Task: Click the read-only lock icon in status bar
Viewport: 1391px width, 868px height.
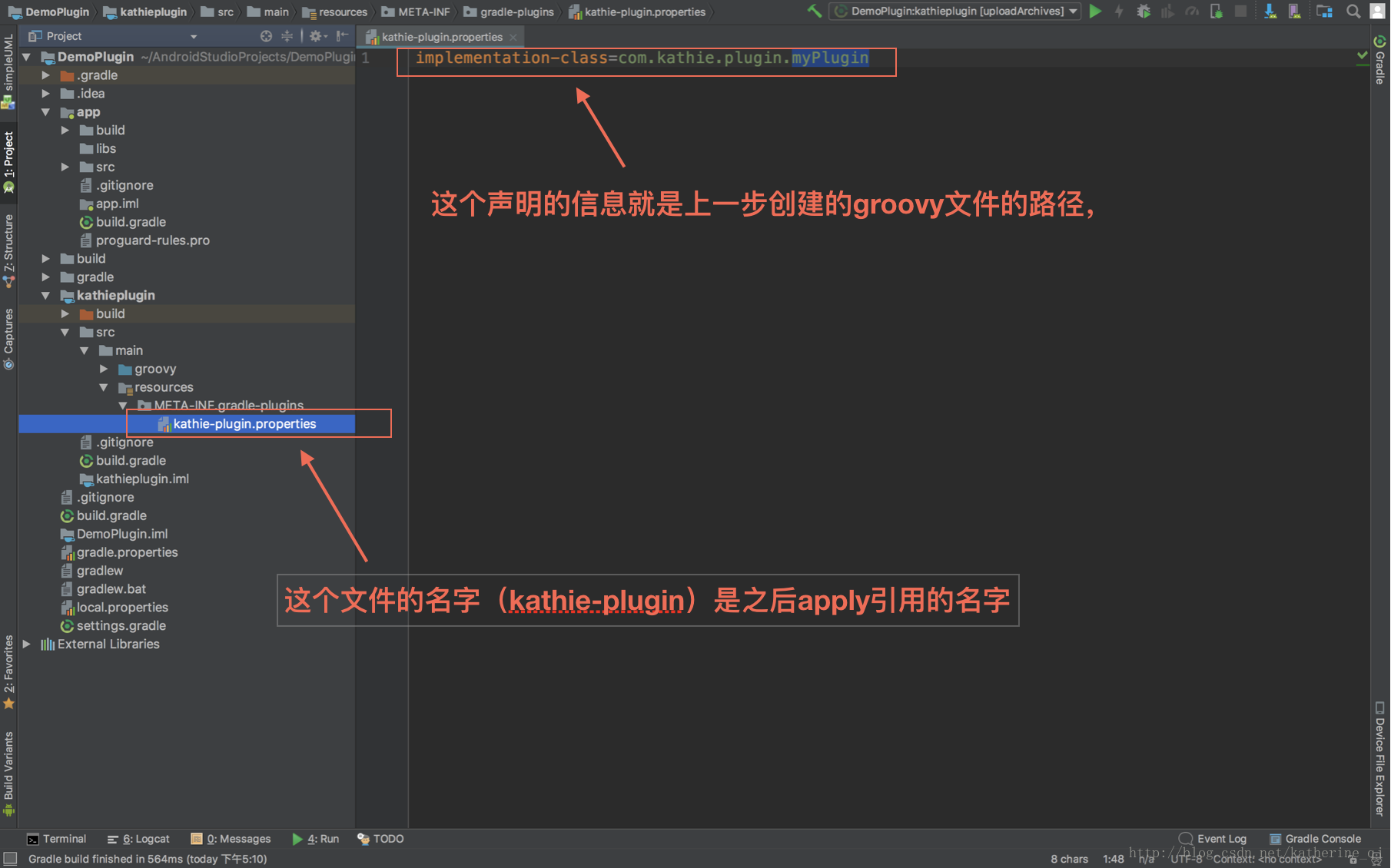Action: point(1353,860)
